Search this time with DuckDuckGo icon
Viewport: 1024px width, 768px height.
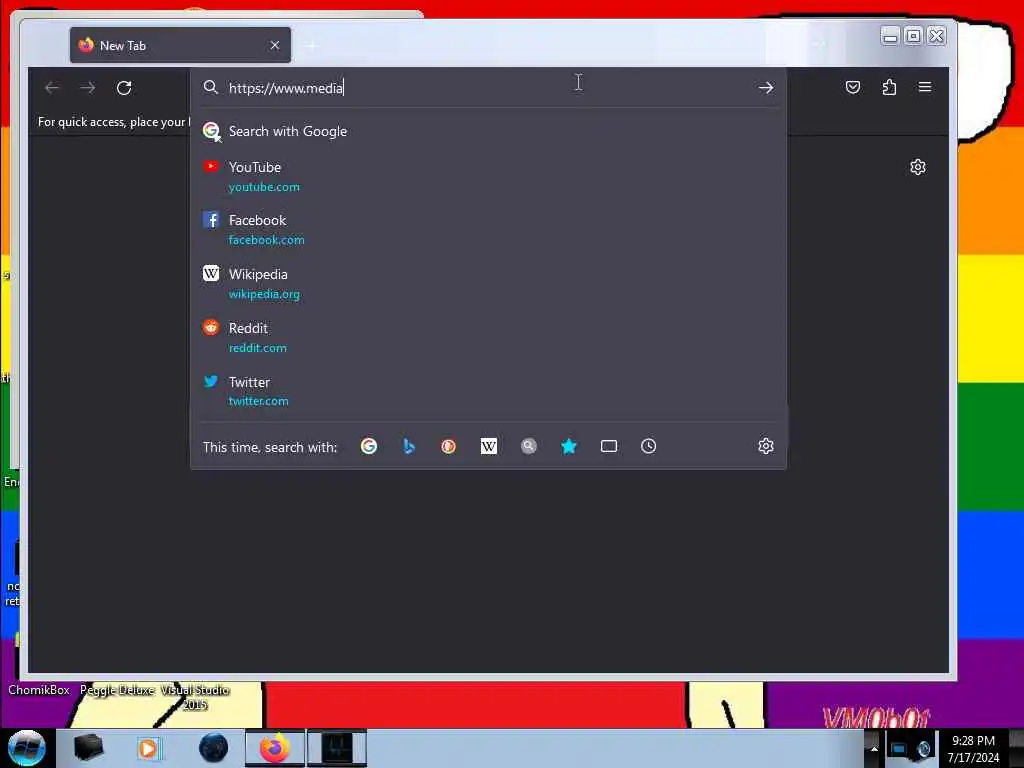[449, 446]
